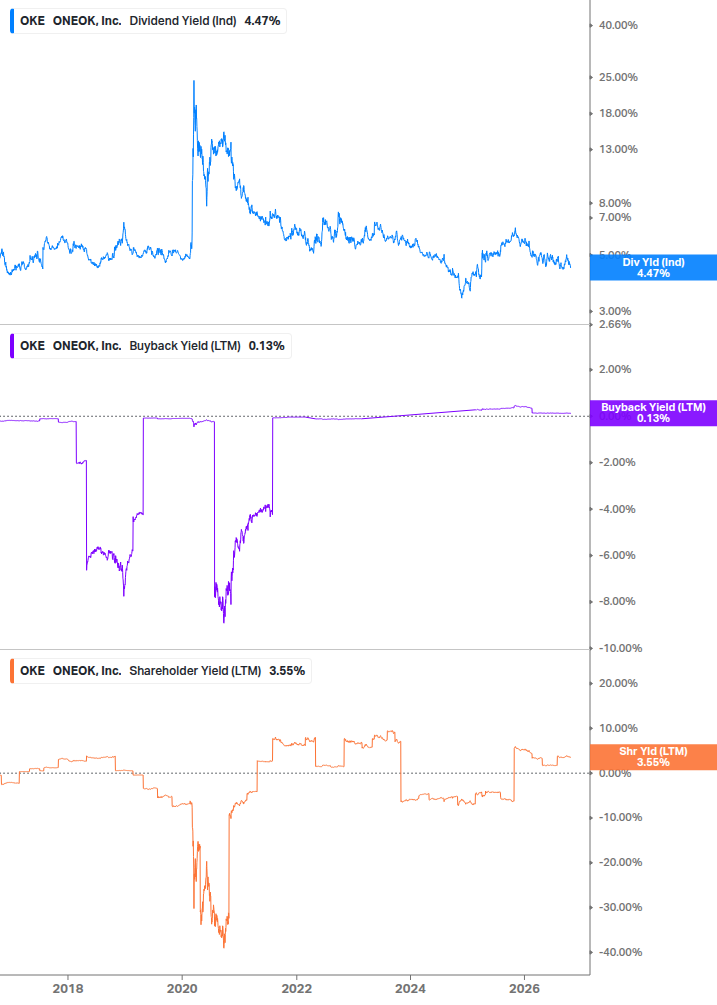
Task: Click the blue color bar on Dividend Yield legend
Action: click(12, 21)
